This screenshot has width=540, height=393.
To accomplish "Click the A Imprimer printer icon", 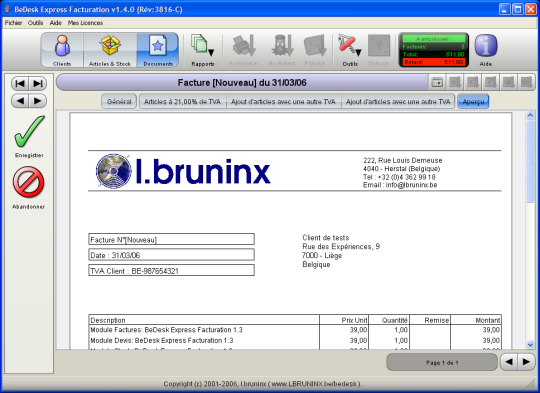I will coord(244,50).
